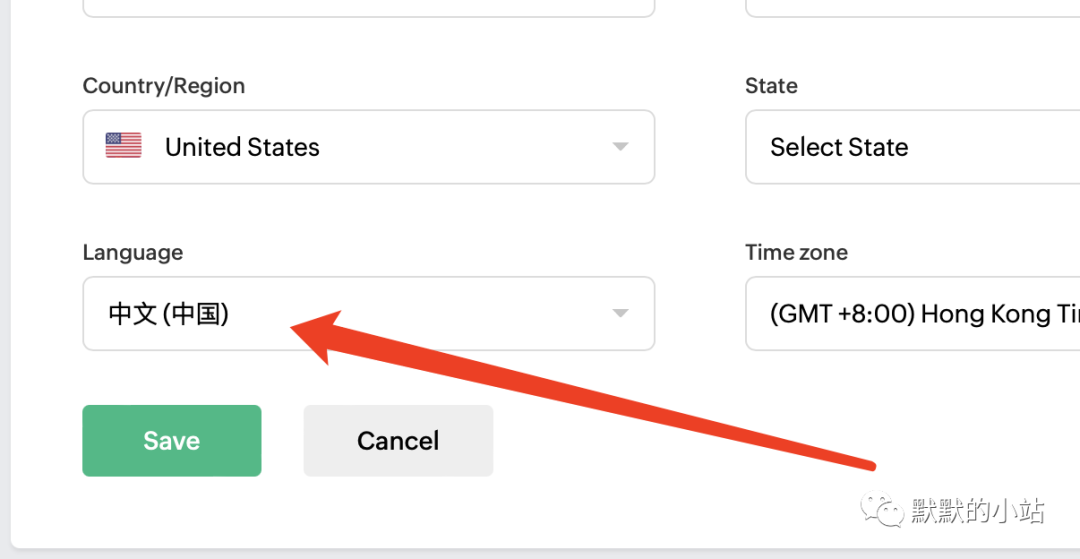
Task: Expand the Select State dropdown
Action: tap(913, 147)
